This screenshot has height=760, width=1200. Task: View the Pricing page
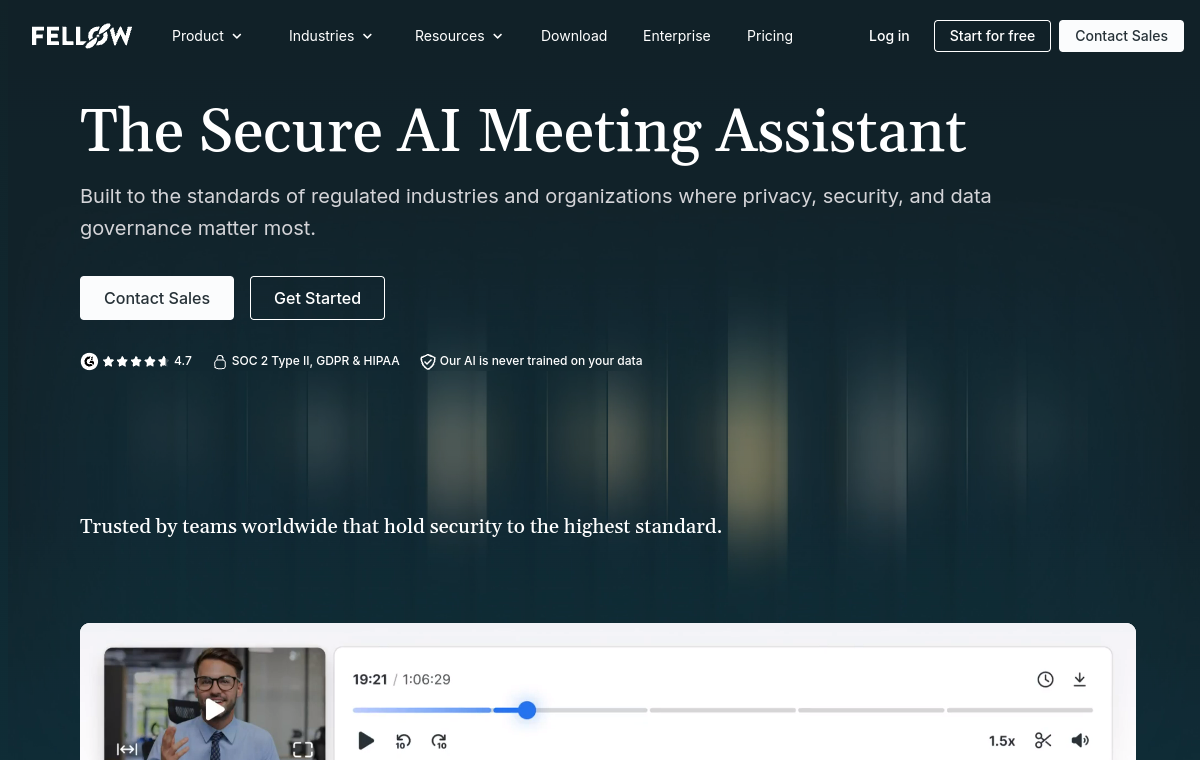click(x=770, y=36)
